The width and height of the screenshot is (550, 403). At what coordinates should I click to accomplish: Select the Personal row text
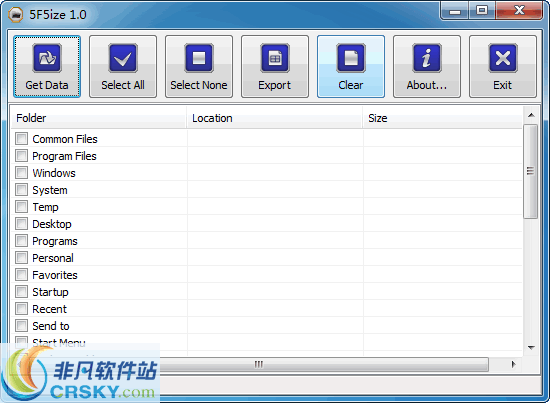tap(53, 258)
